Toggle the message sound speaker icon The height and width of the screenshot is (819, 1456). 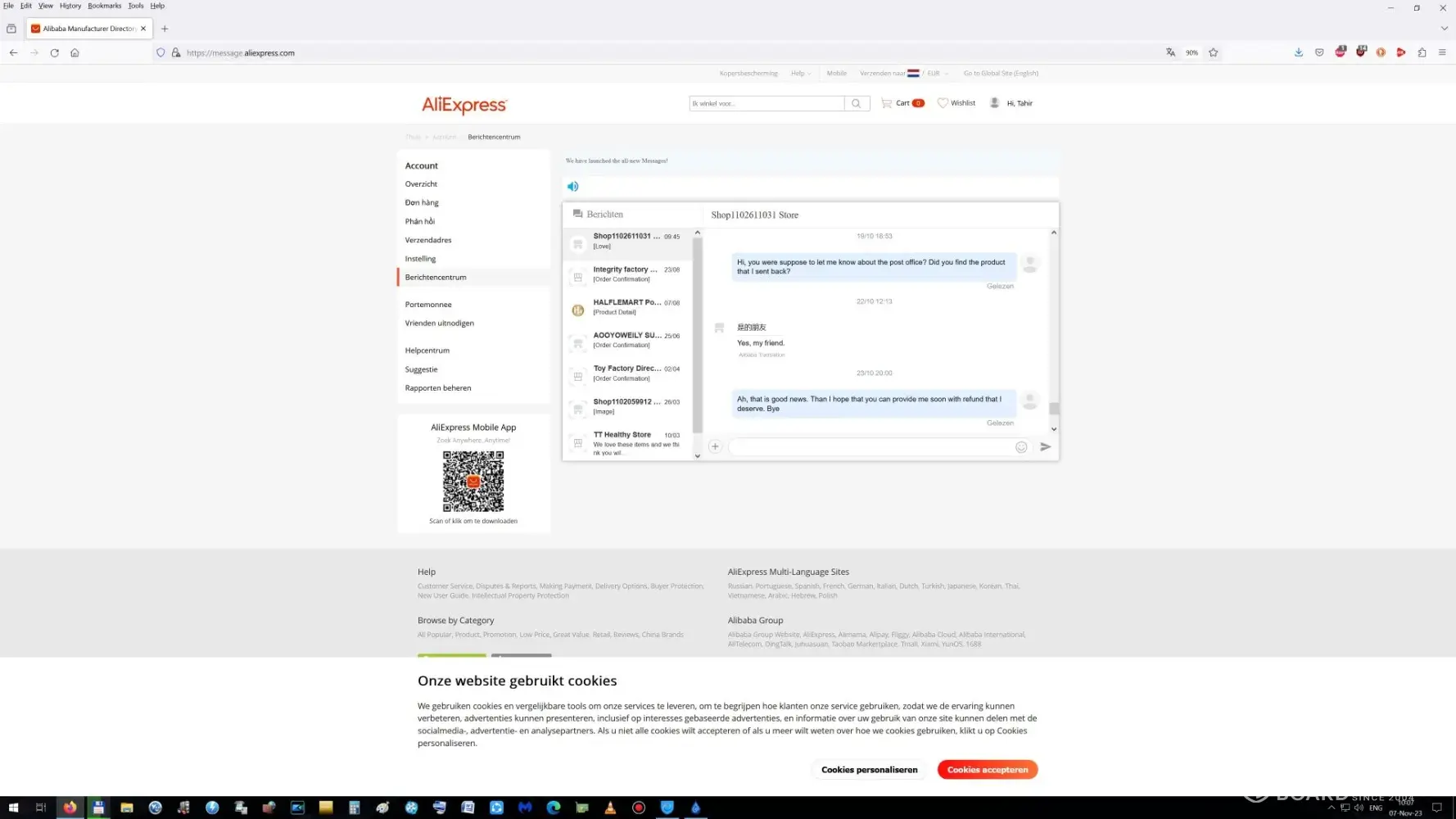pos(572,187)
